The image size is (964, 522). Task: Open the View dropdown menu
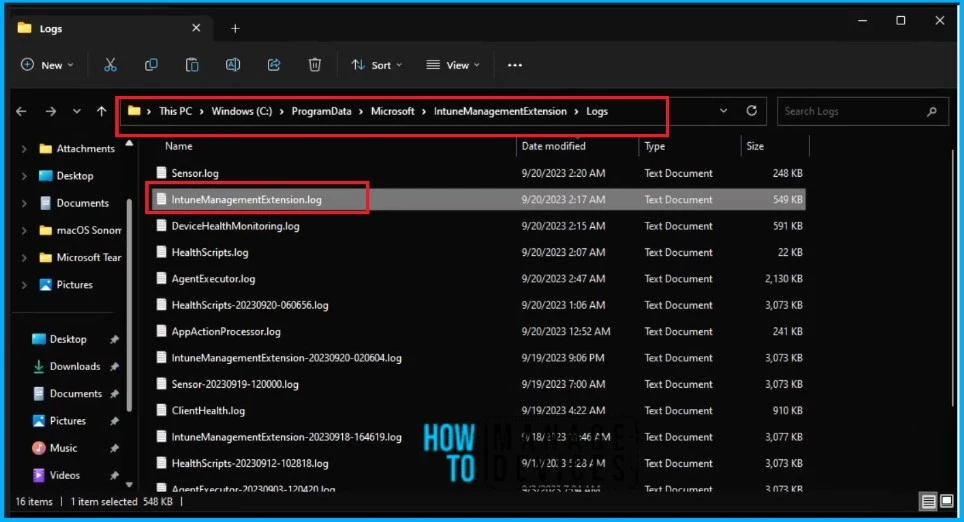tap(453, 65)
